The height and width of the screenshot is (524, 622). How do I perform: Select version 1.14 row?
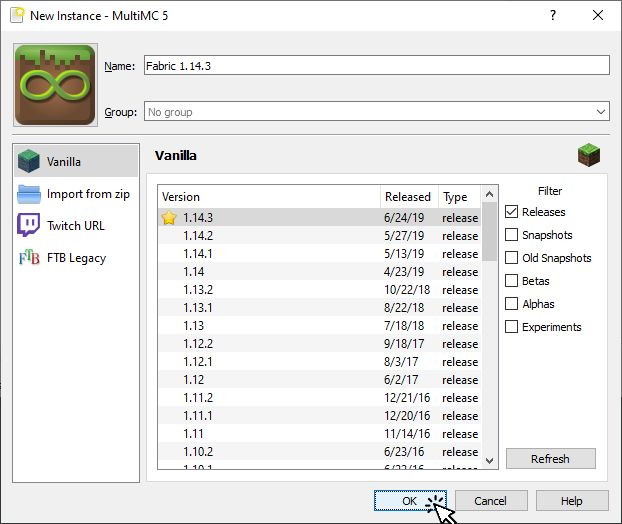tap(319, 272)
